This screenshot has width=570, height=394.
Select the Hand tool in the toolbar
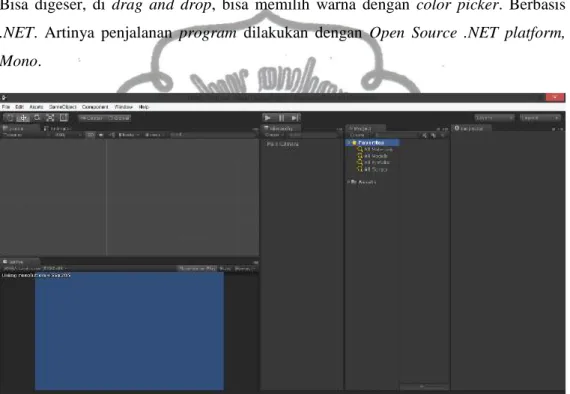tap(10, 118)
